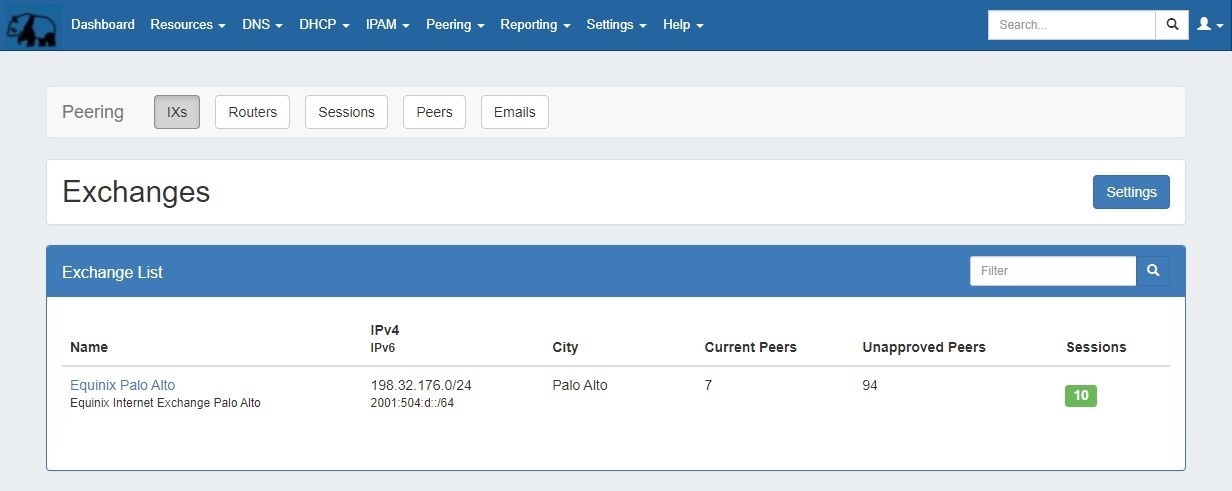Open the Equinix Palo Alto link
The image size is (1232, 491).
pyautogui.click(x=122, y=385)
